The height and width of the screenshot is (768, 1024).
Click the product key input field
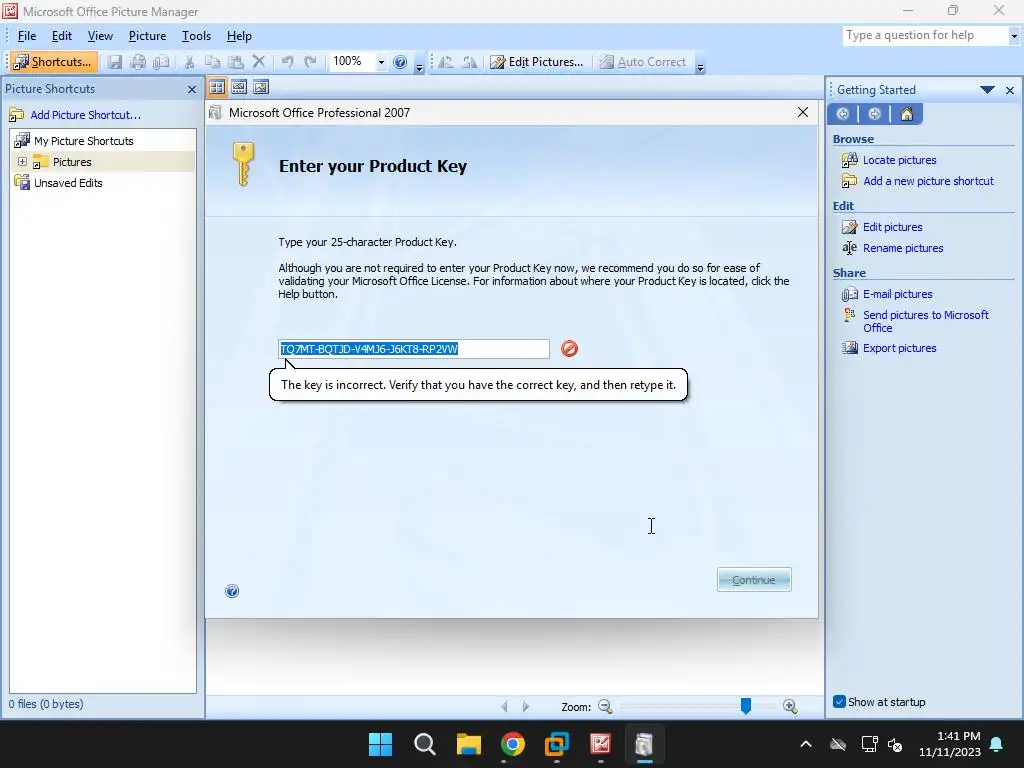coord(414,349)
